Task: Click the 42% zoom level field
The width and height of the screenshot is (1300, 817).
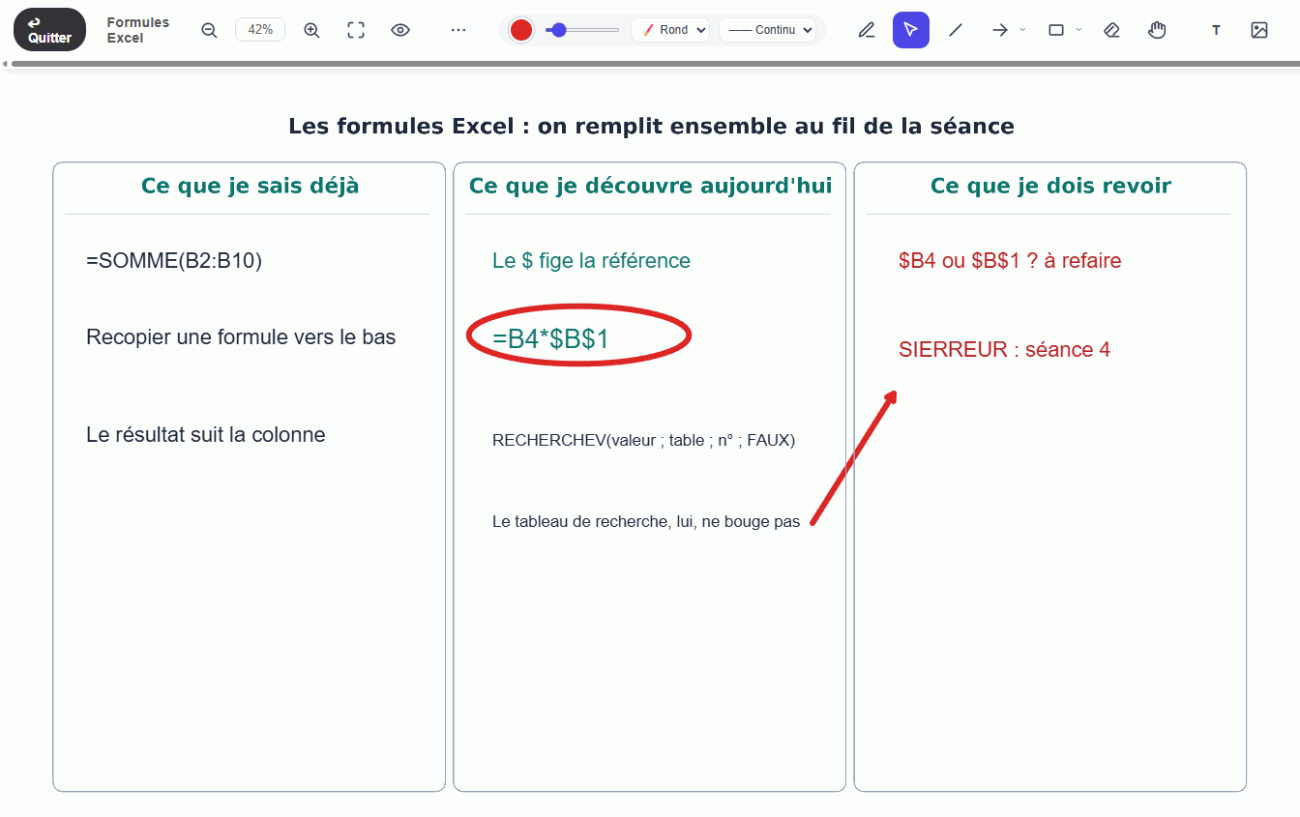Action: [260, 30]
